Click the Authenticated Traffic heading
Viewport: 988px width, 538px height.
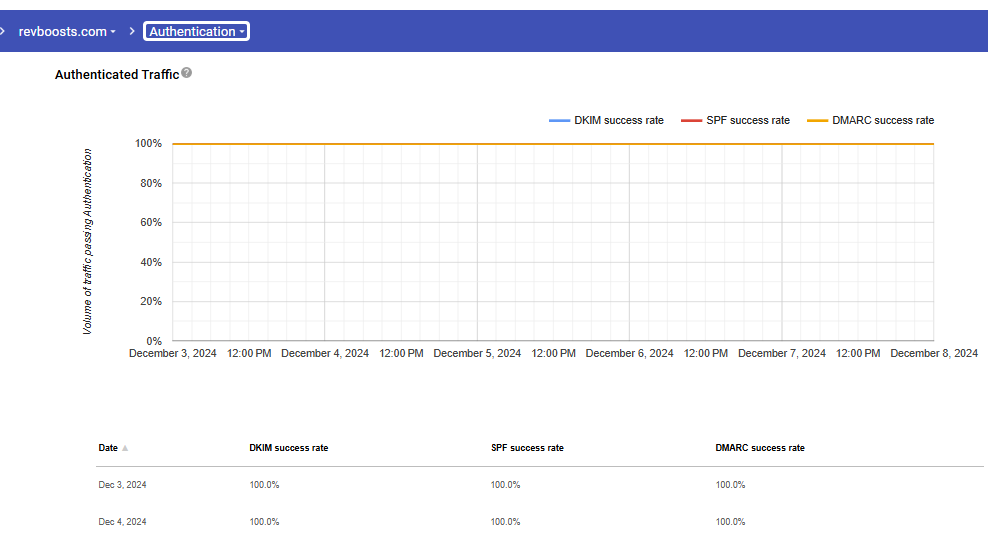point(116,74)
